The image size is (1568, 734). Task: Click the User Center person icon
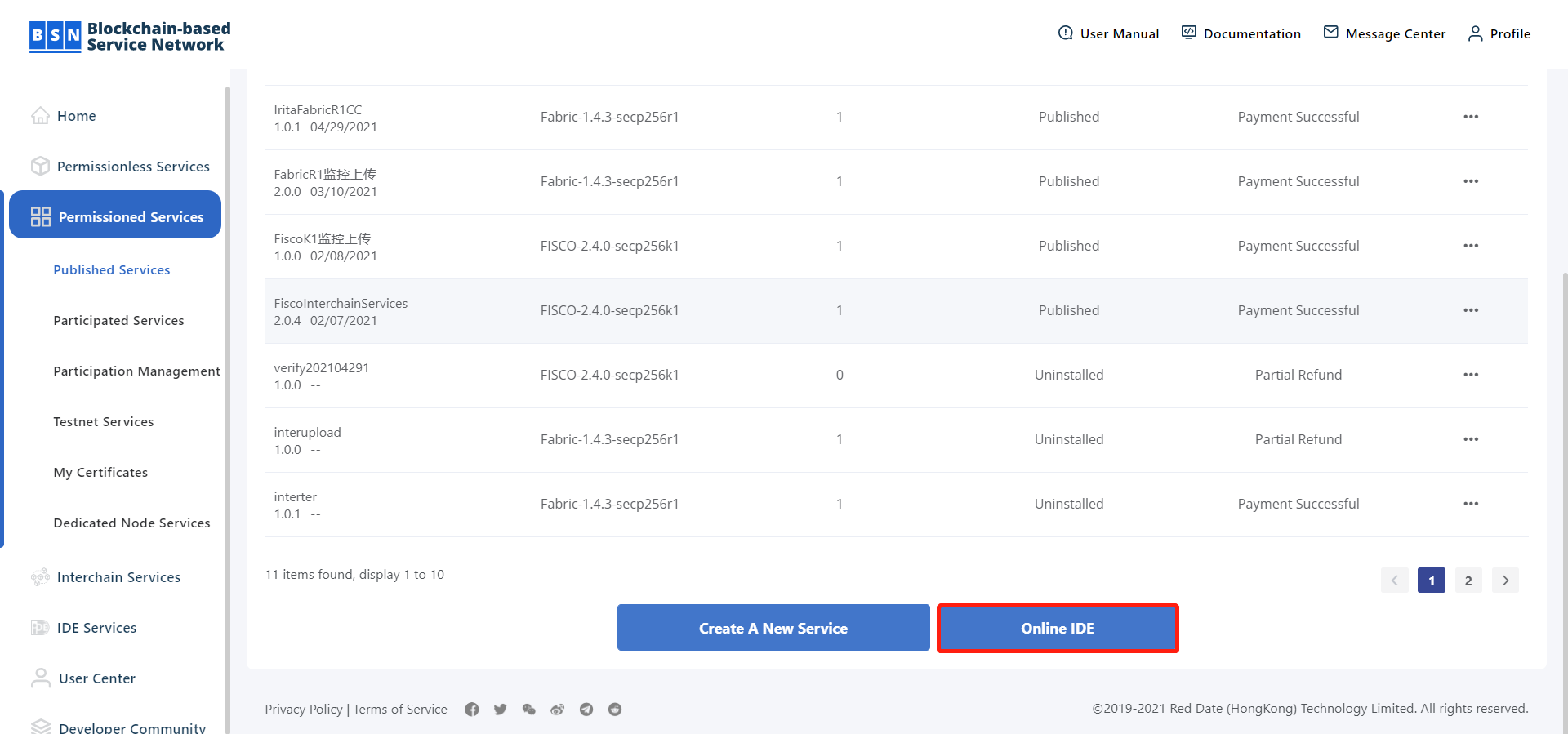(x=41, y=678)
